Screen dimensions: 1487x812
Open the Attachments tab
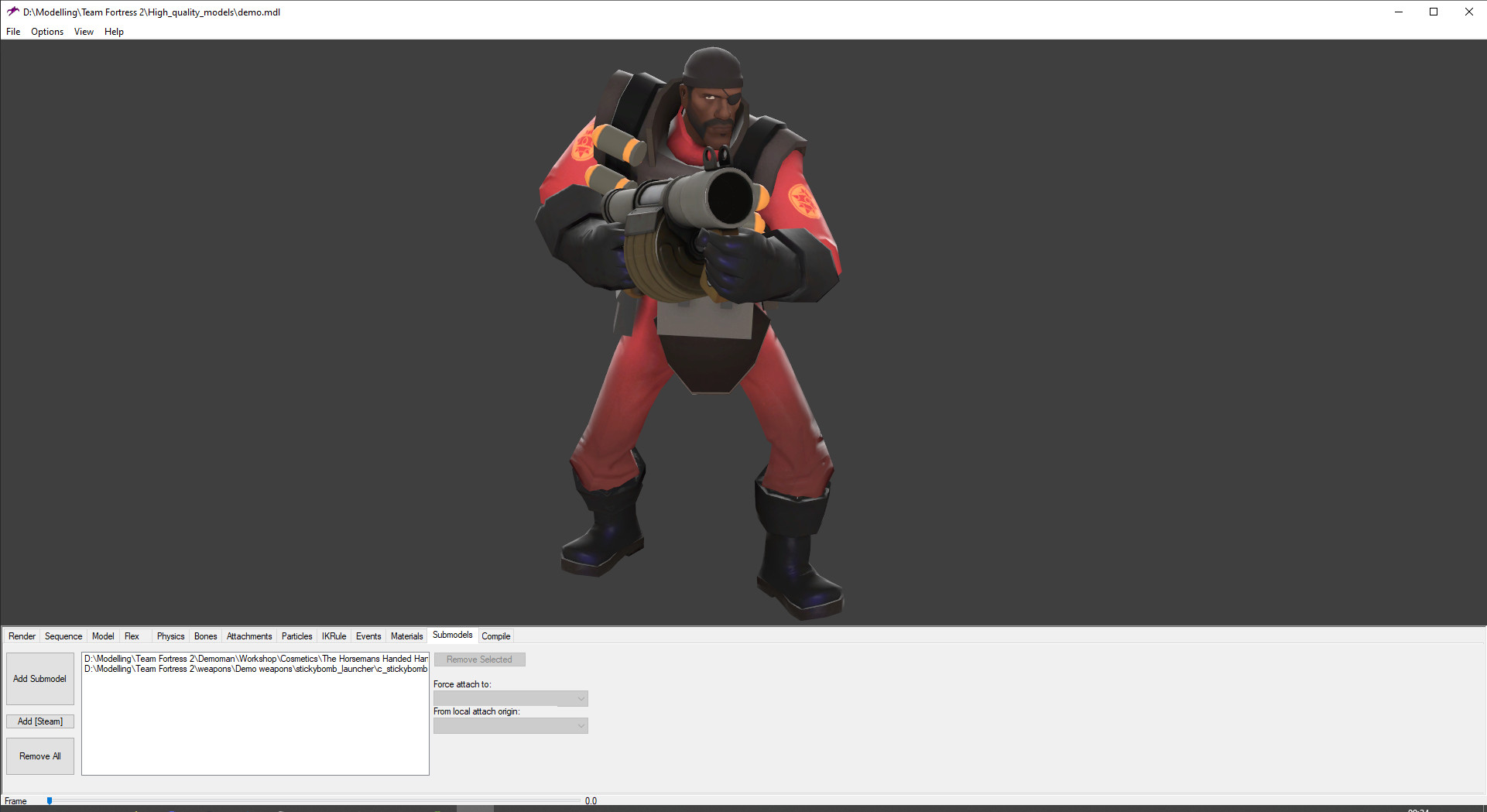tap(248, 636)
